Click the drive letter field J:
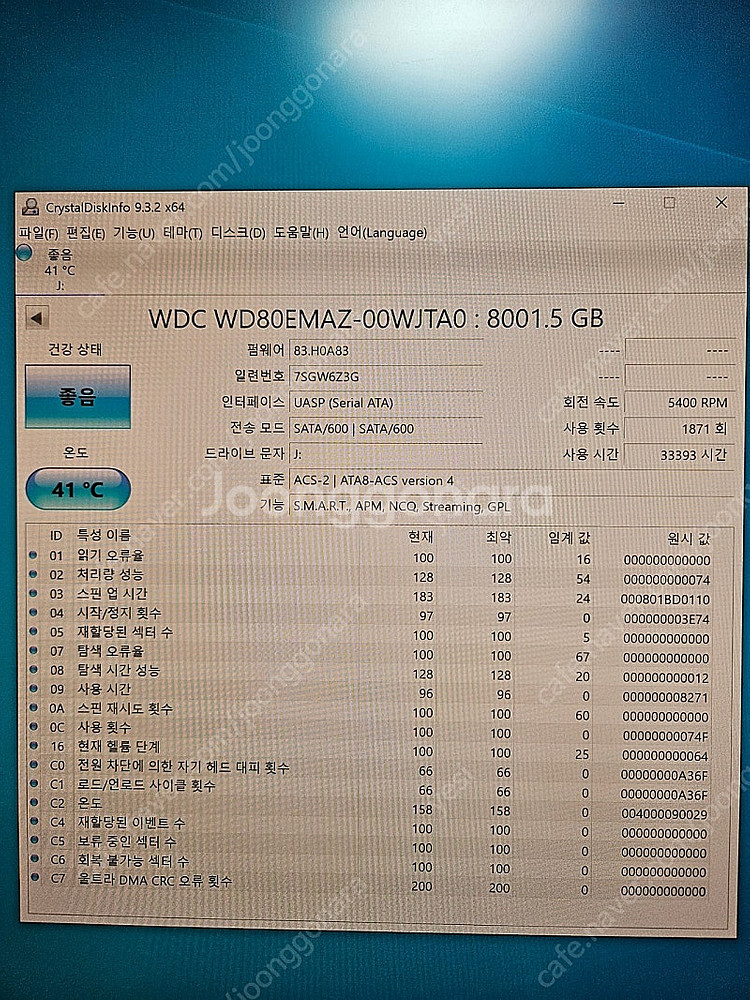 (386, 454)
